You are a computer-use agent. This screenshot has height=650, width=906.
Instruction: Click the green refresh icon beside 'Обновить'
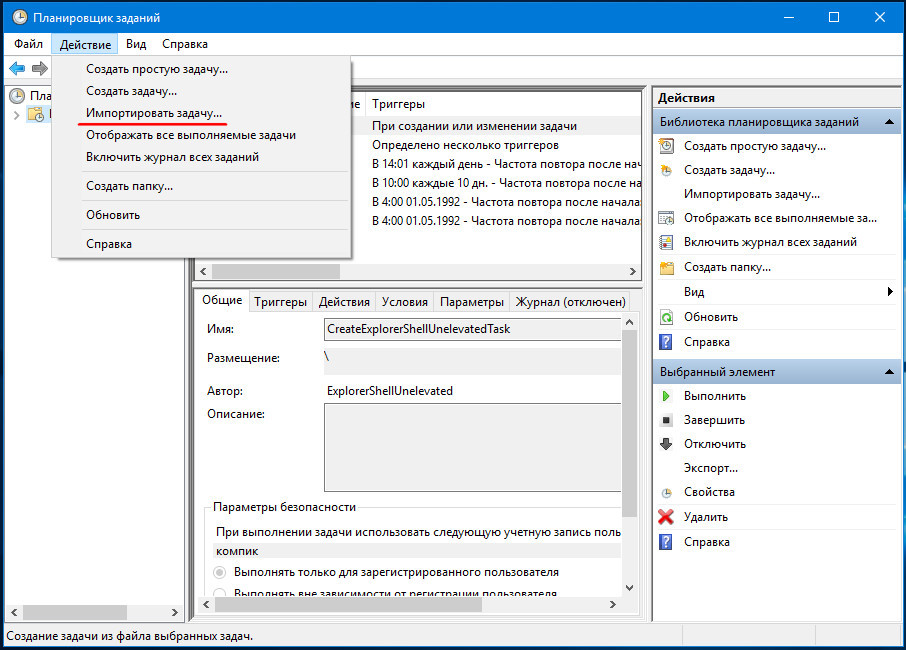(667, 317)
